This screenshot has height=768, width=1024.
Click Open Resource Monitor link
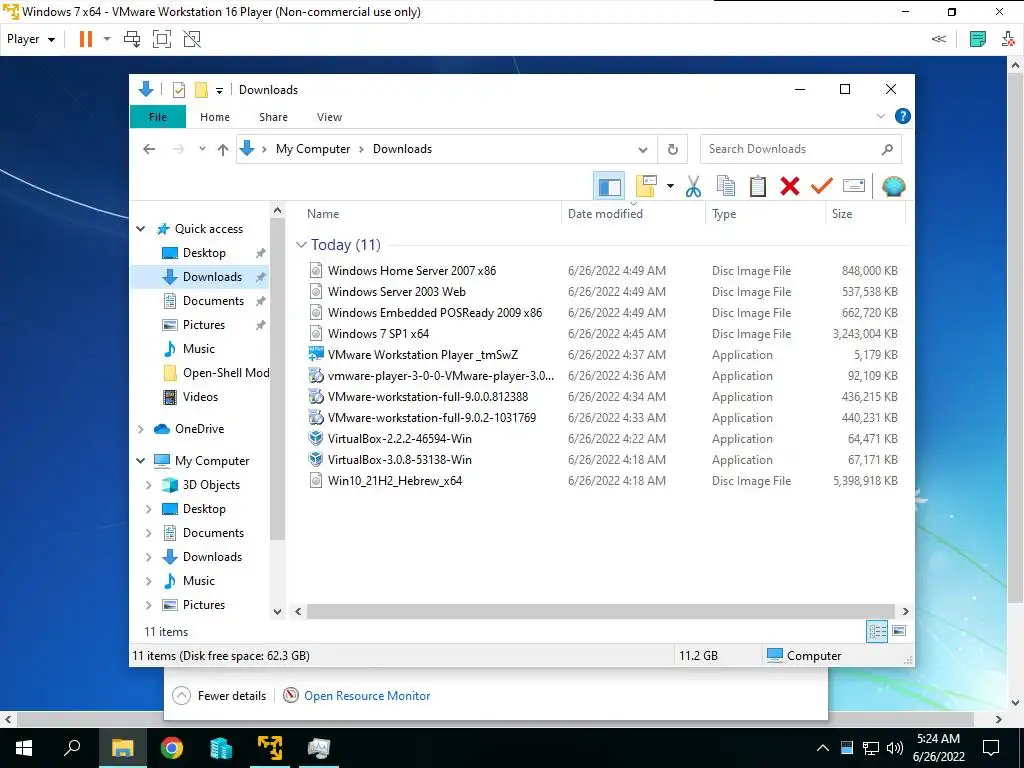(x=367, y=696)
